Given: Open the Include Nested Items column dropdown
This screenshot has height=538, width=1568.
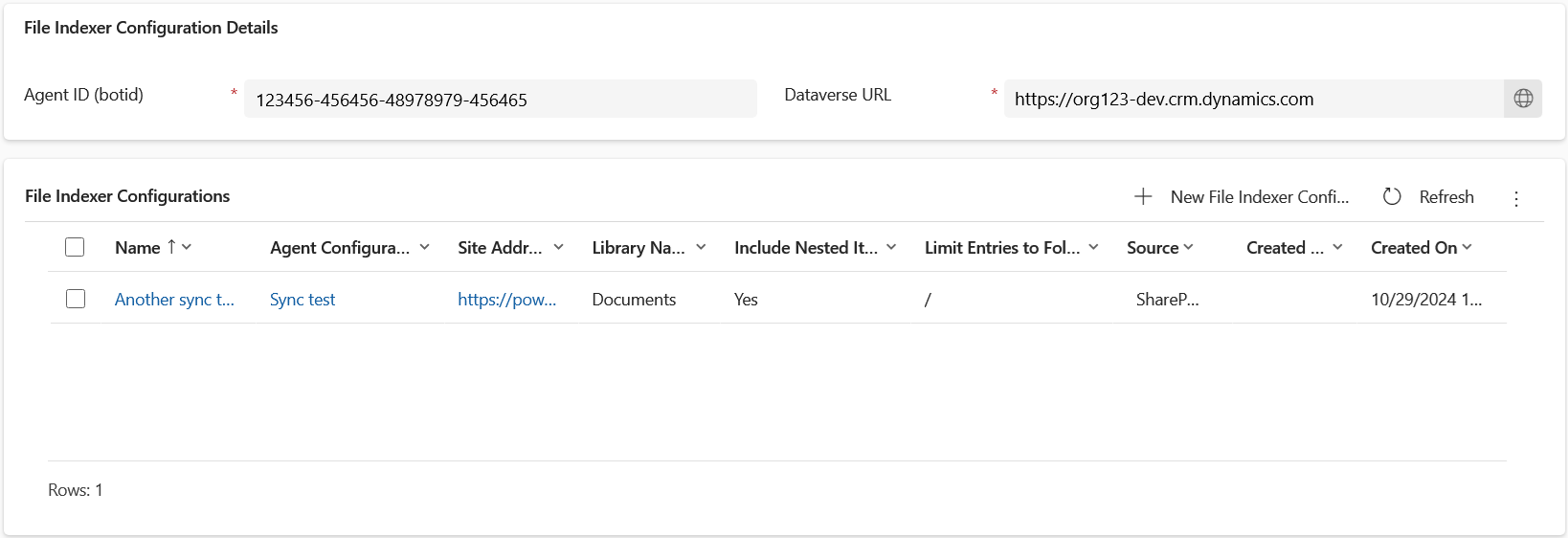Looking at the screenshot, I should click(x=891, y=247).
